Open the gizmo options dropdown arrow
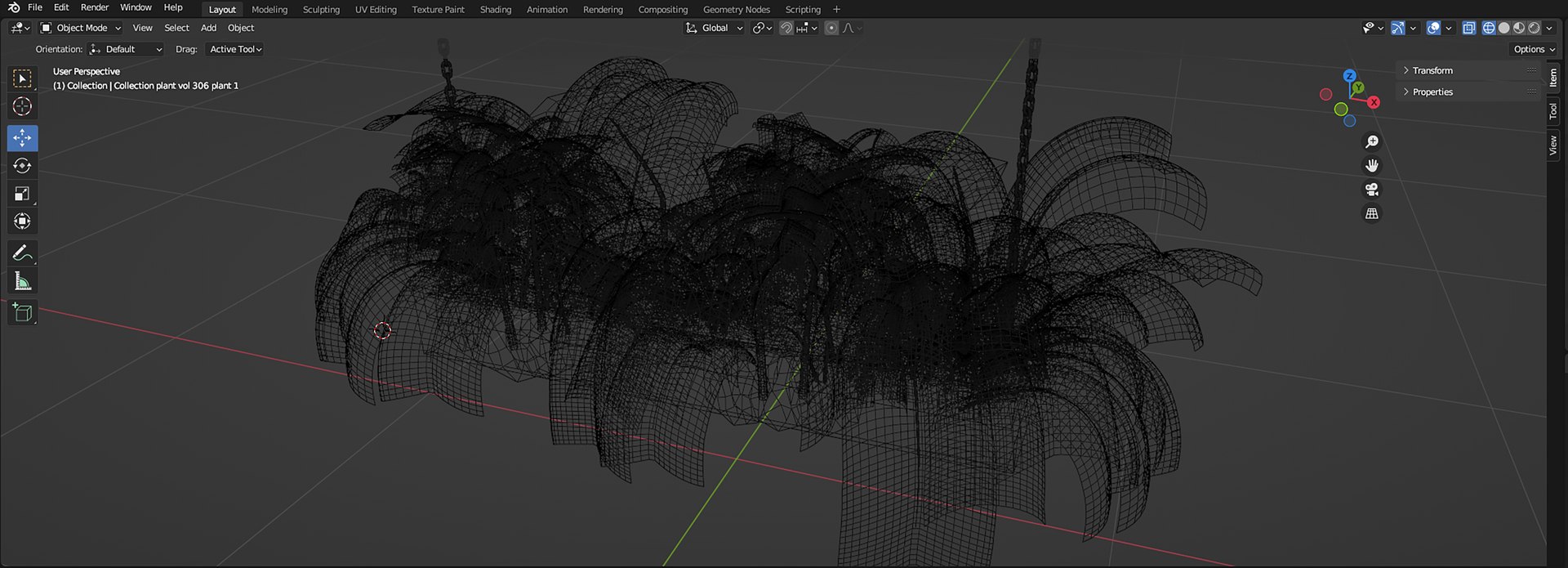 (x=1413, y=28)
